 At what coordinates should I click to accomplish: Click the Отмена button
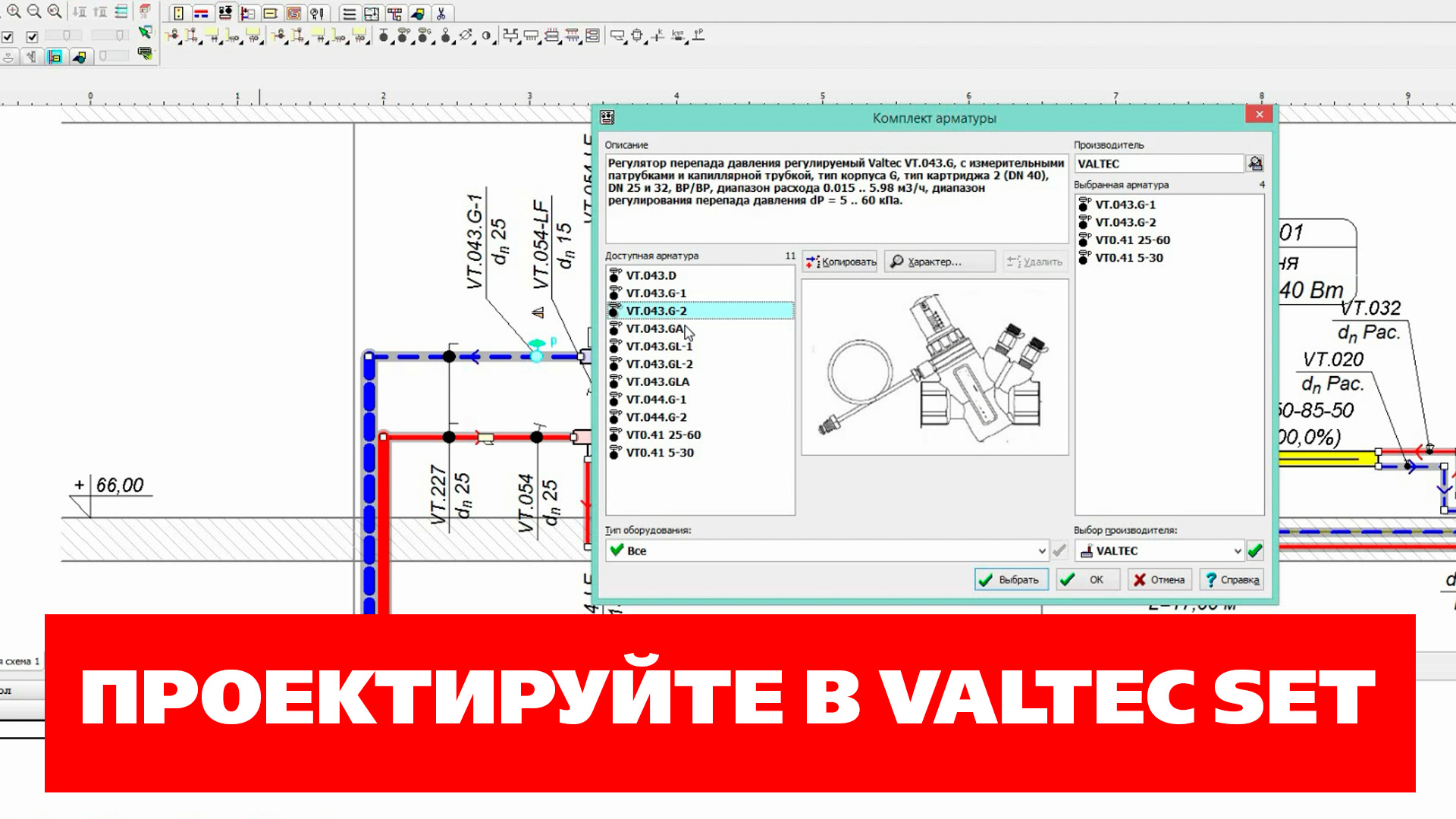coord(1159,579)
